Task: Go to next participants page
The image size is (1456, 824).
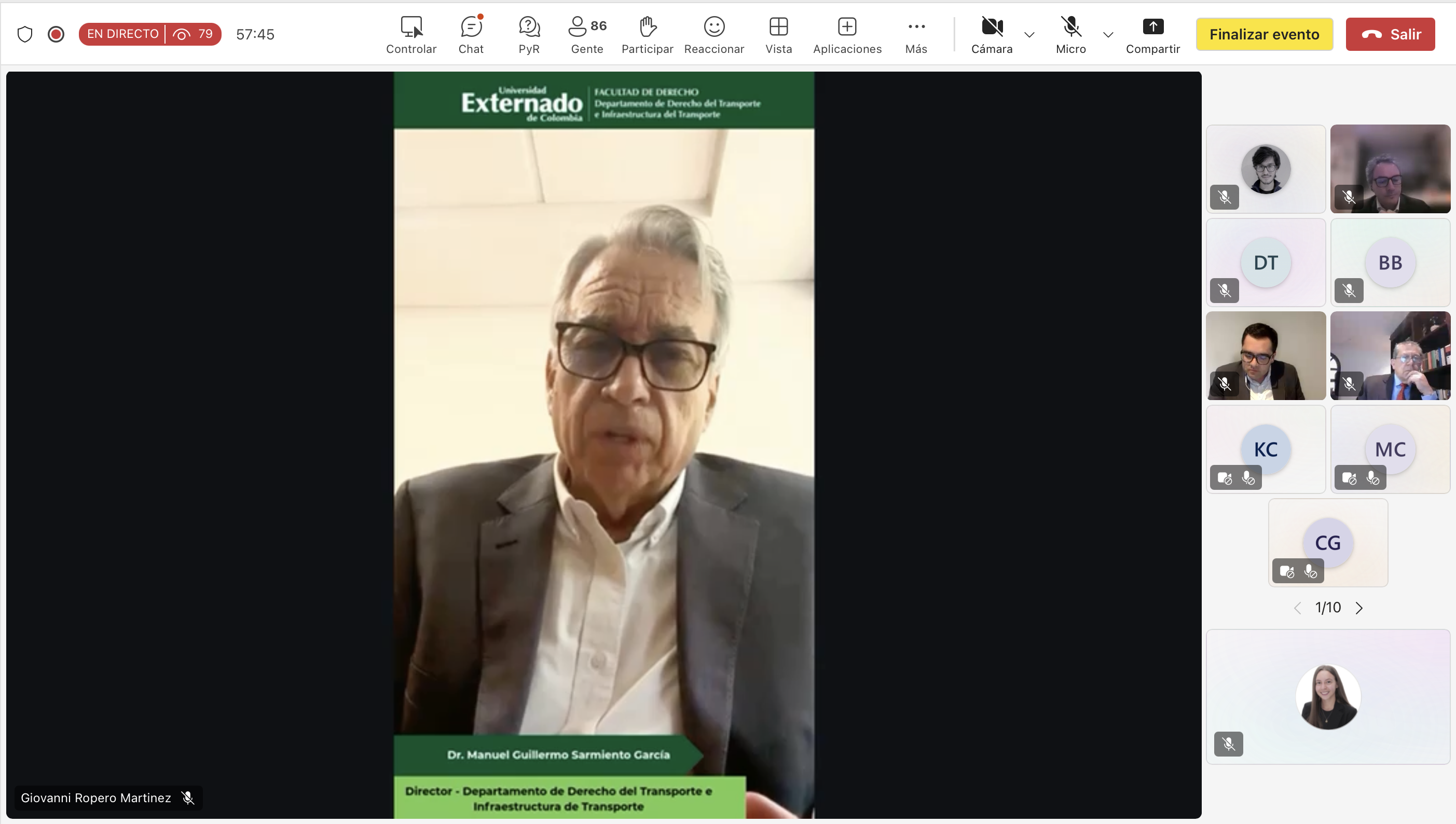Action: coord(1359,608)
